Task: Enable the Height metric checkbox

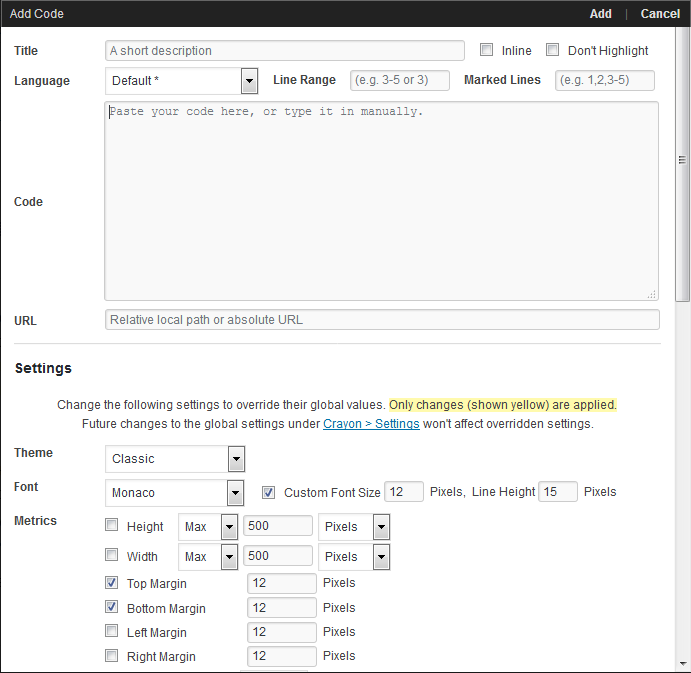Action: 111,525
